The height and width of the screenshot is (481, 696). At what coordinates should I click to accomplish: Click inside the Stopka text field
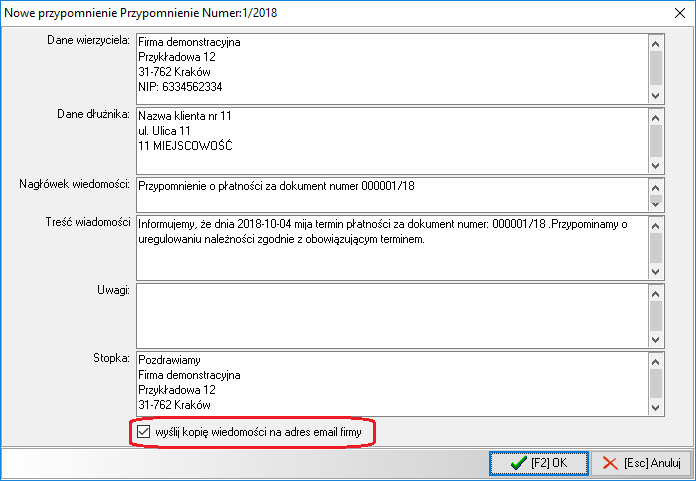point(390,382)
